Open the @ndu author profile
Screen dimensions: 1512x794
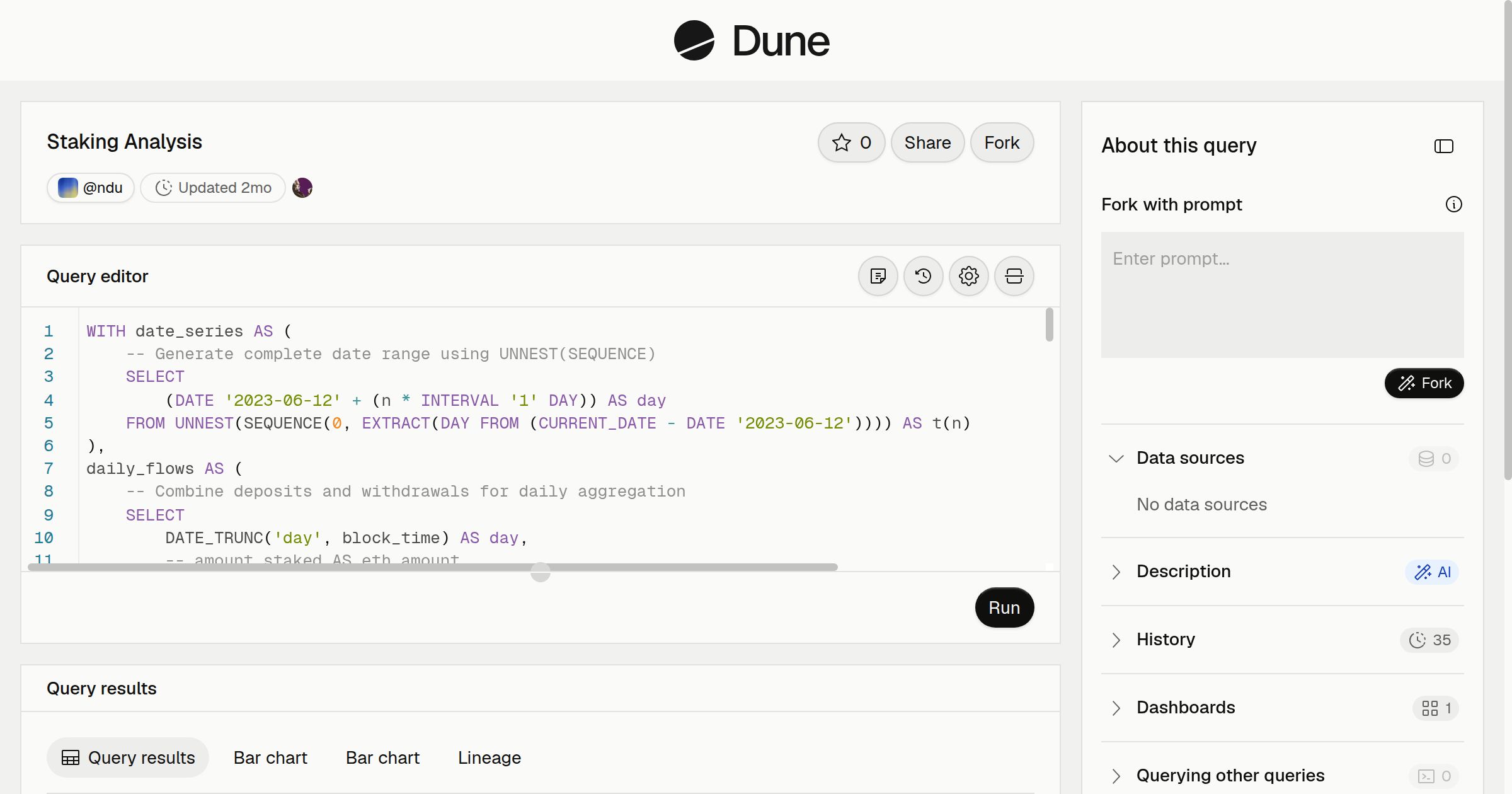[x=90, y=188]
